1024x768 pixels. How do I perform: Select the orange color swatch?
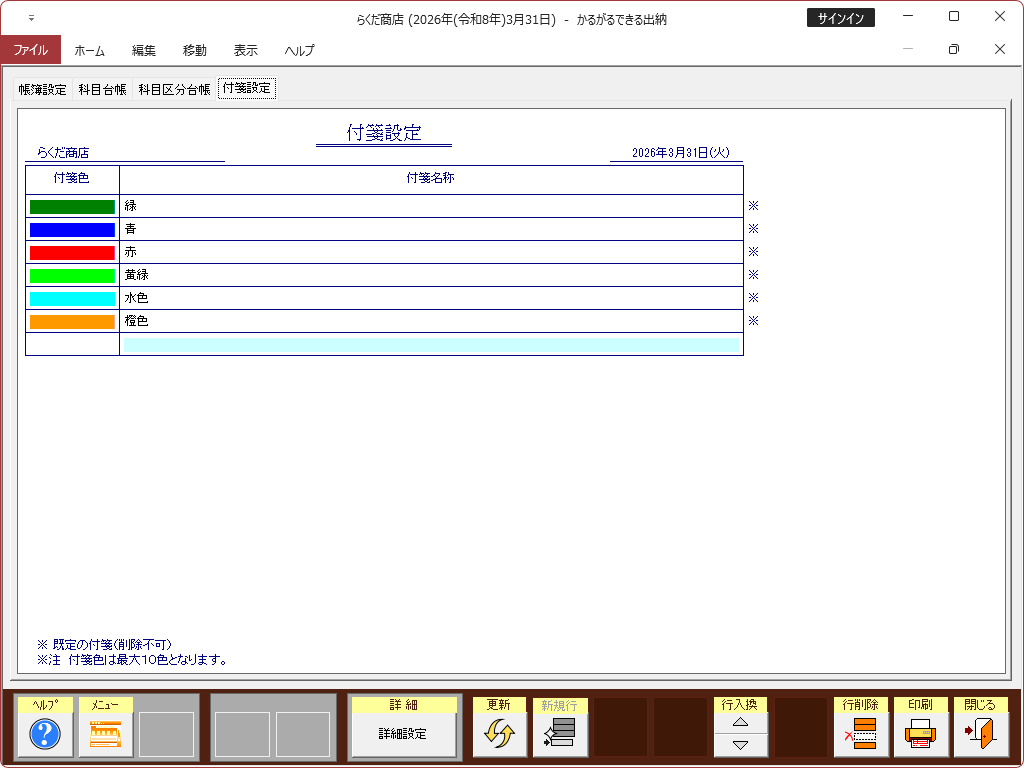(72, 321)
